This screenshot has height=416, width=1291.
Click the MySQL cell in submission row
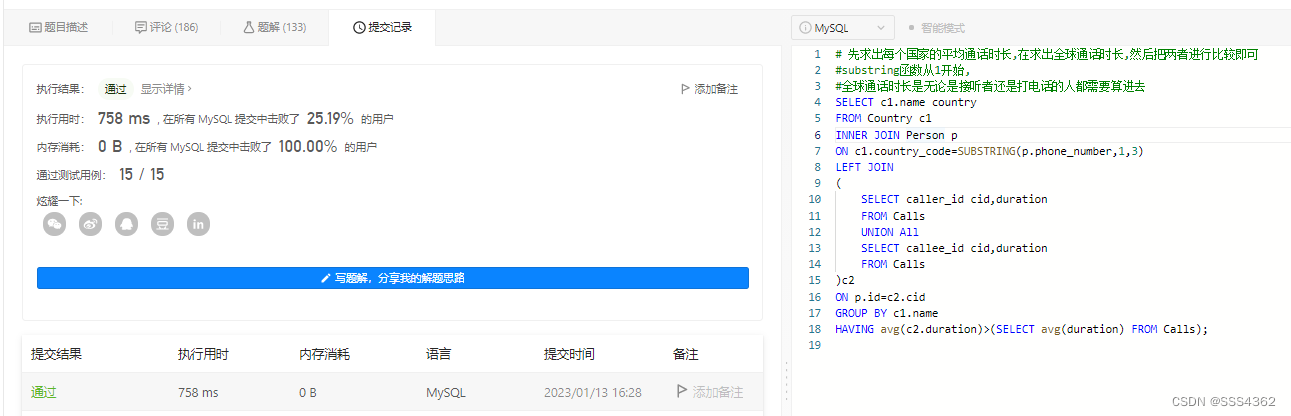[444, 393]
